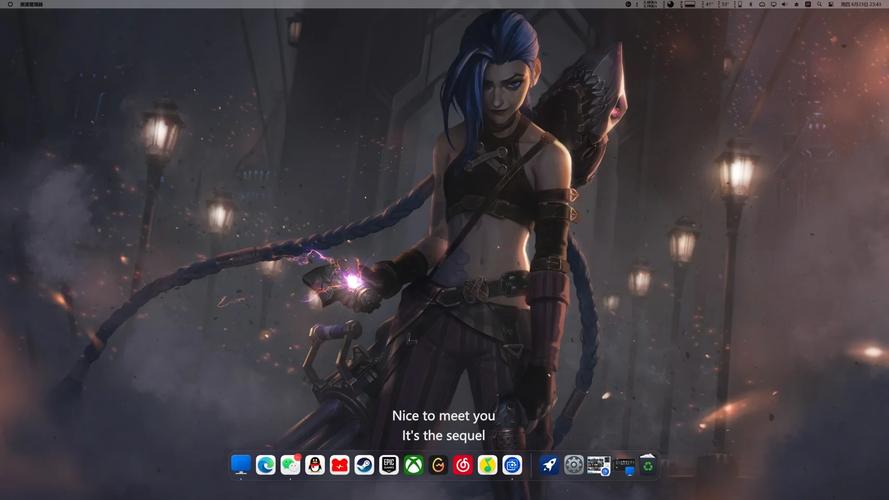This screenshot has width=889, height=500.
Task: Open the green Xbox app in dock
Action: 413,465
